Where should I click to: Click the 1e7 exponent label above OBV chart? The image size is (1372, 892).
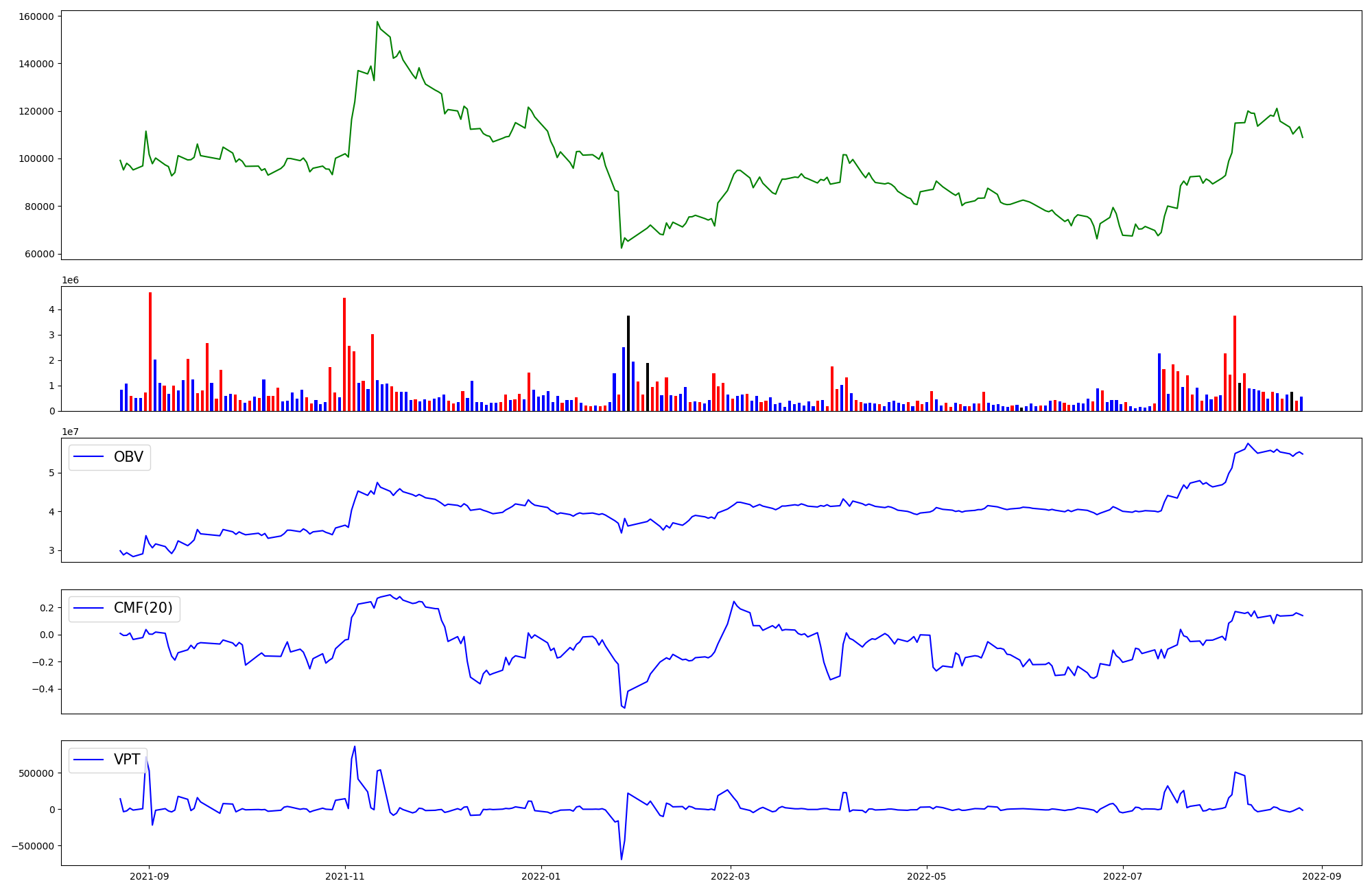[x=70, y=432]
